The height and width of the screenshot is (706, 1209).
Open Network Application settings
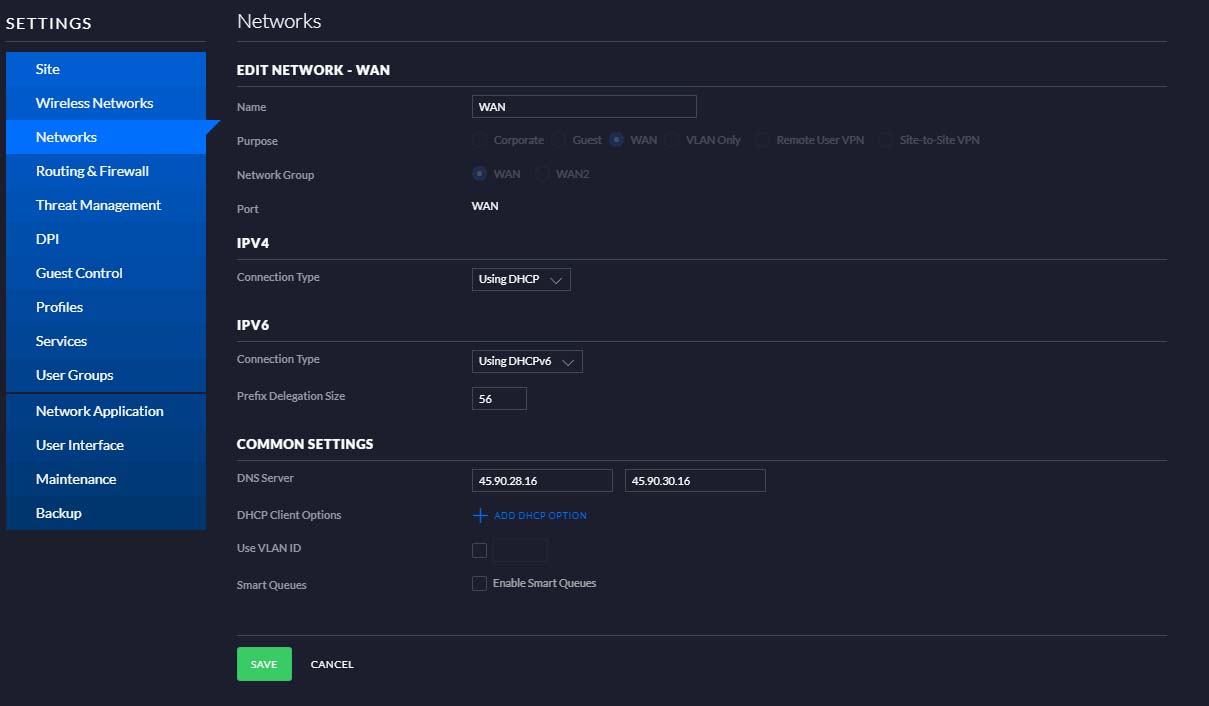tap(106, 411)
